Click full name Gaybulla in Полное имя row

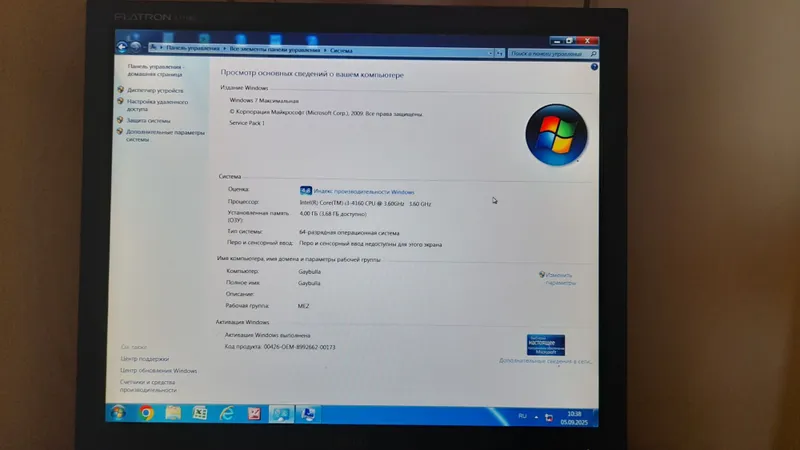tap(309, 283)
